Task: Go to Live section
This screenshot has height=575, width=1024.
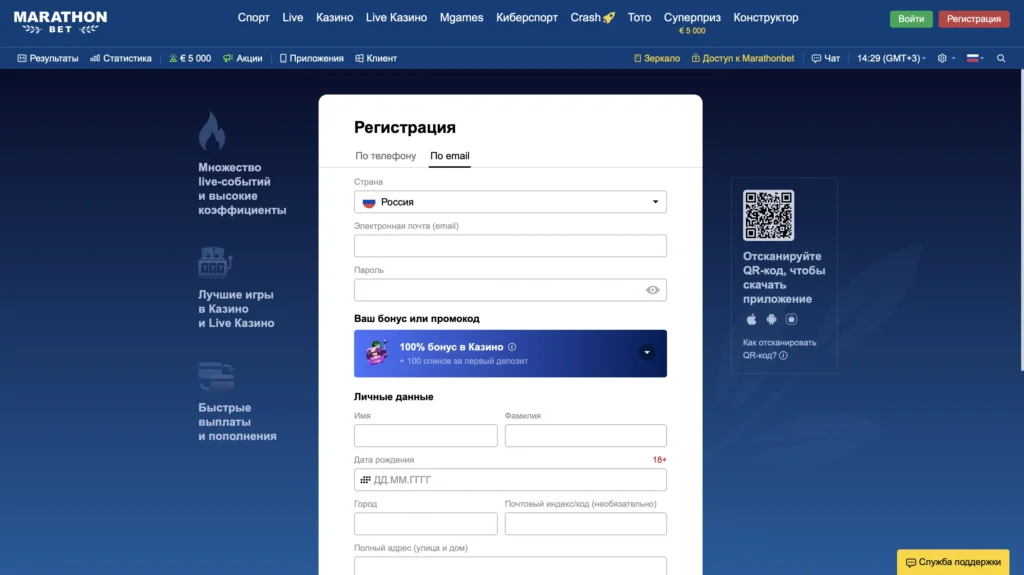Action: tap(293, 18)
